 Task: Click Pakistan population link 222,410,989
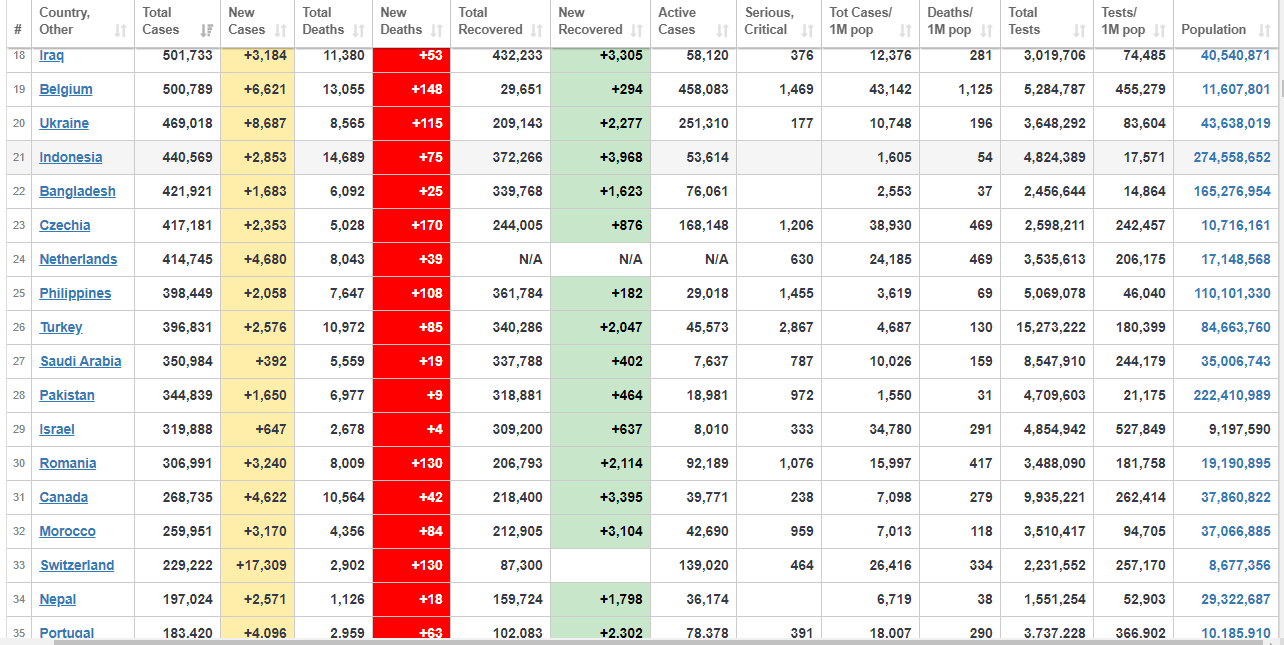tap(1232, 395)
